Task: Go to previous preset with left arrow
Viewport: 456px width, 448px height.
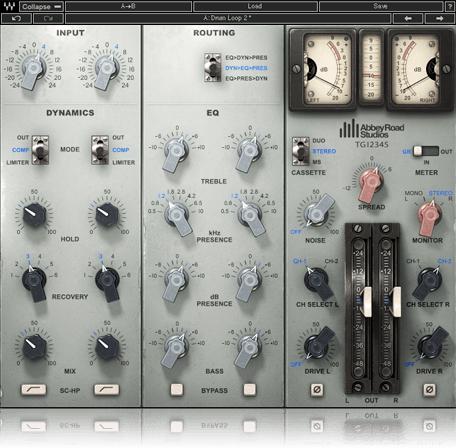Action: coord(408,18)
